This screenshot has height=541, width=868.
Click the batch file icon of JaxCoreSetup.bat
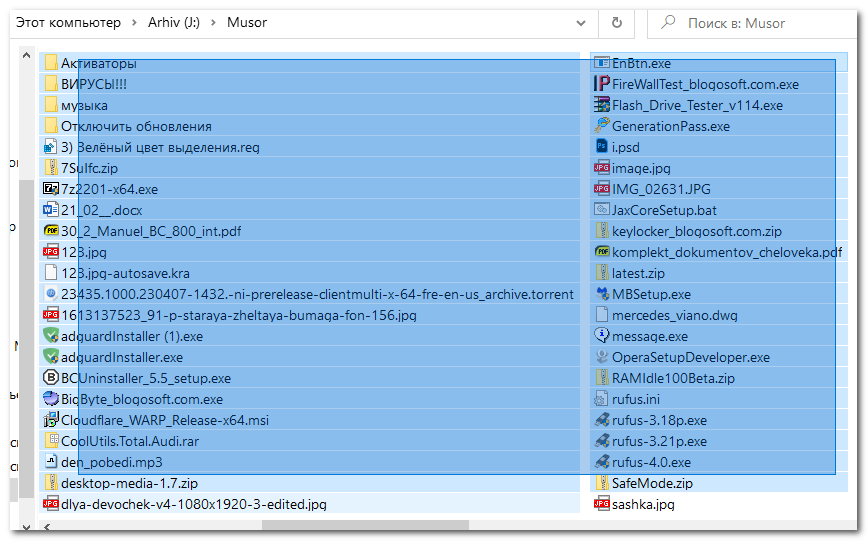602,210
